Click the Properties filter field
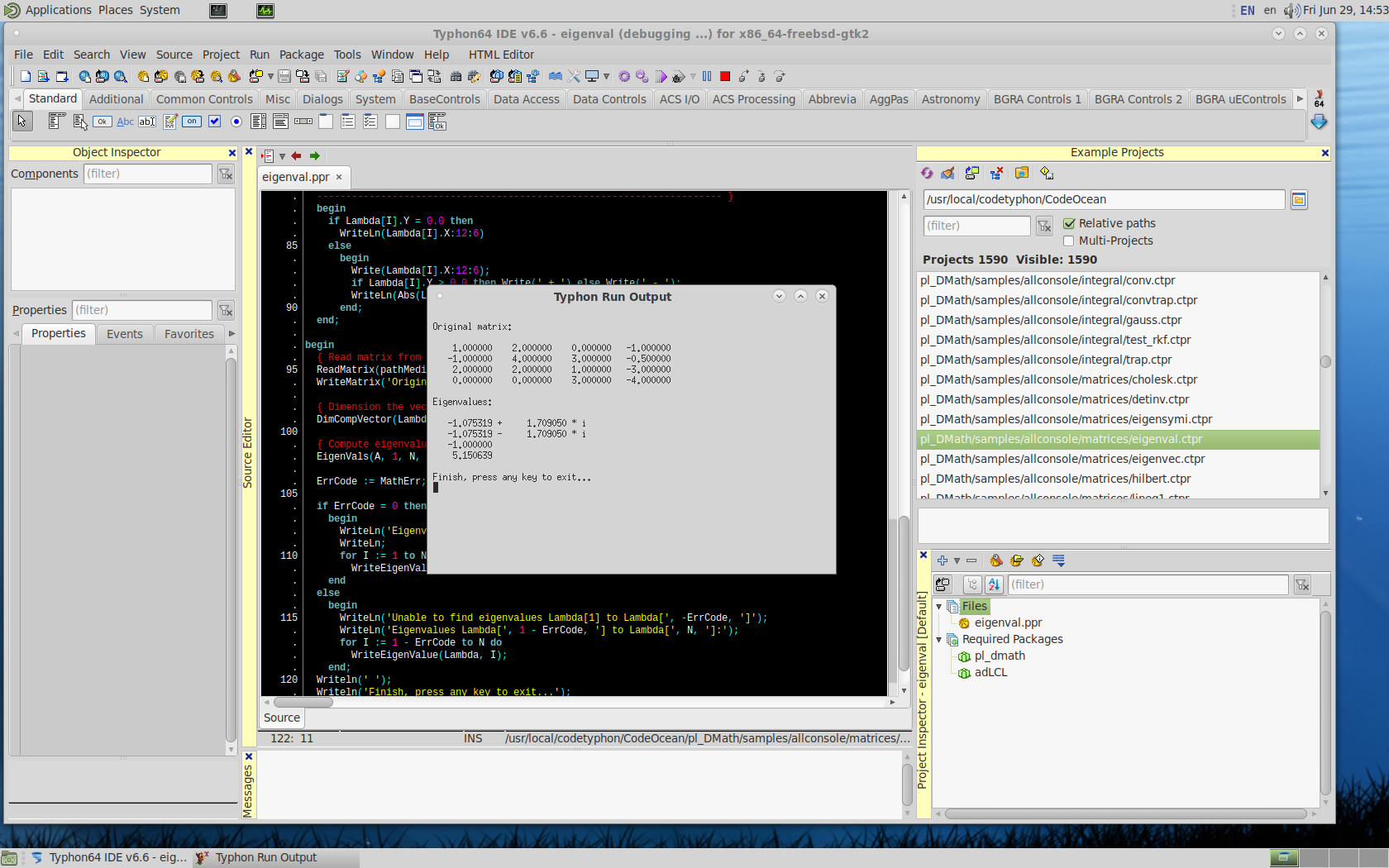The height and width of the screenshot is (868, 1389). coord(141,310)
